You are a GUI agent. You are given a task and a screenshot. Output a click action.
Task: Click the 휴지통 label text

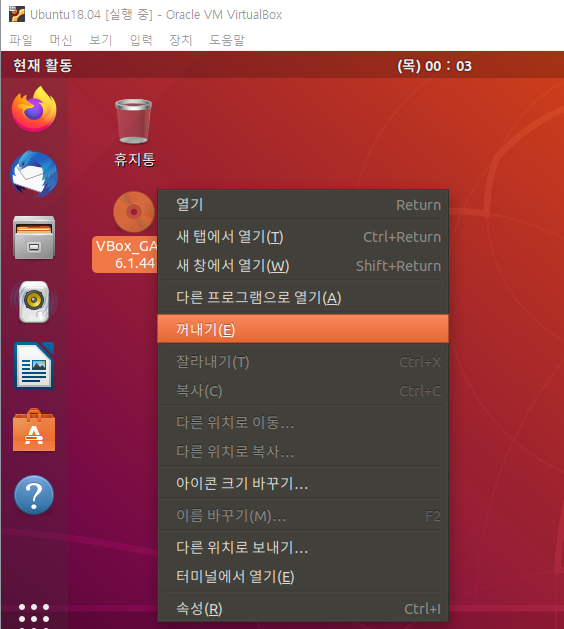[135, 159]
